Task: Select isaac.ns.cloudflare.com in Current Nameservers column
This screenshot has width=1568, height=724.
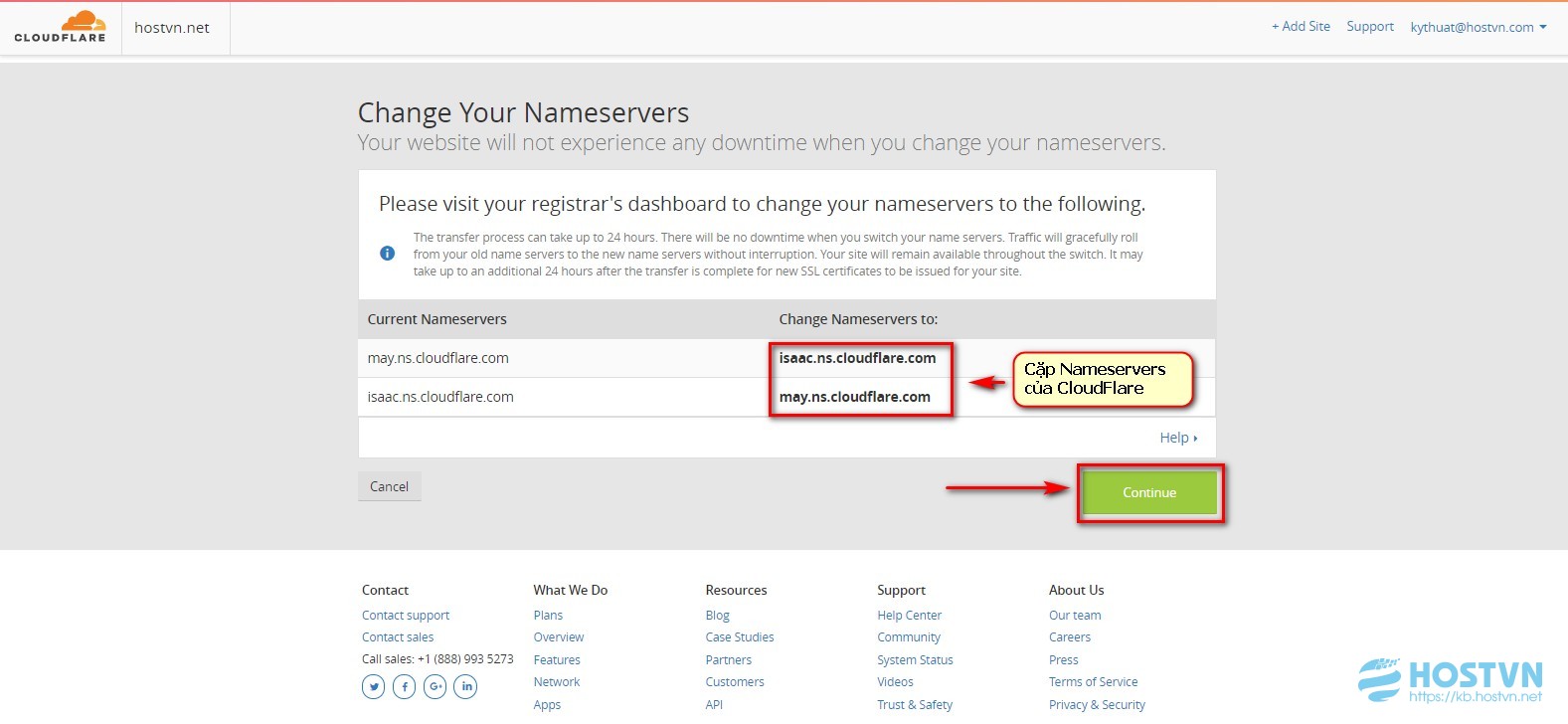Action: [x=440, y=397]
